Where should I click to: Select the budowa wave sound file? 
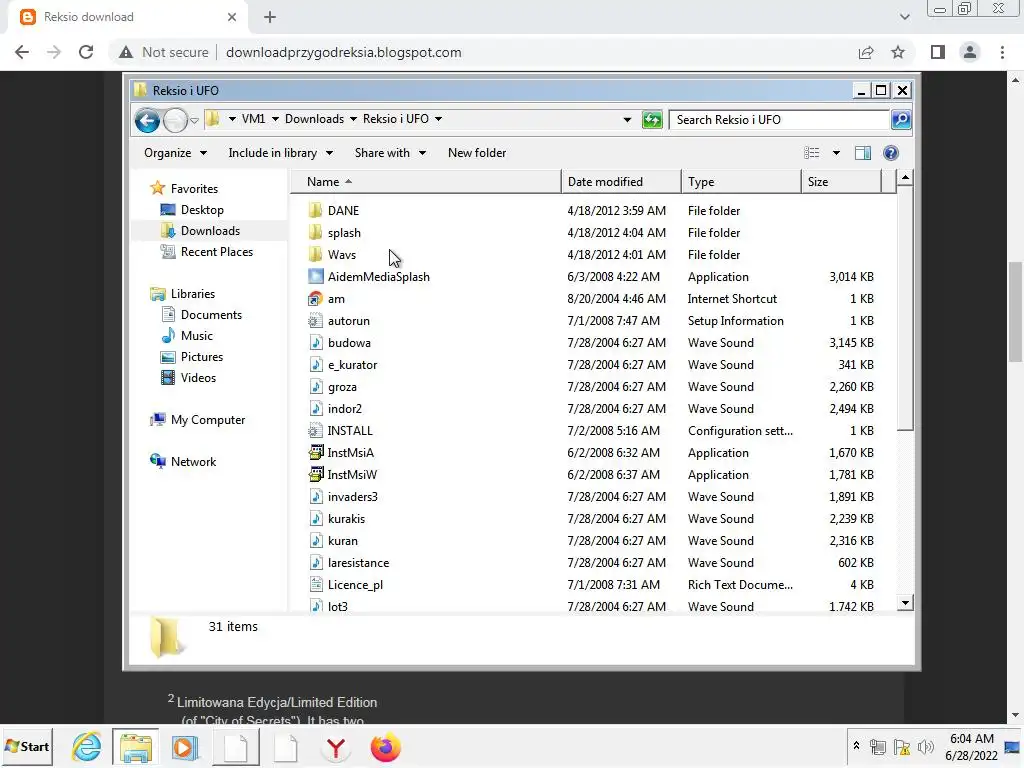click(349, 343)
